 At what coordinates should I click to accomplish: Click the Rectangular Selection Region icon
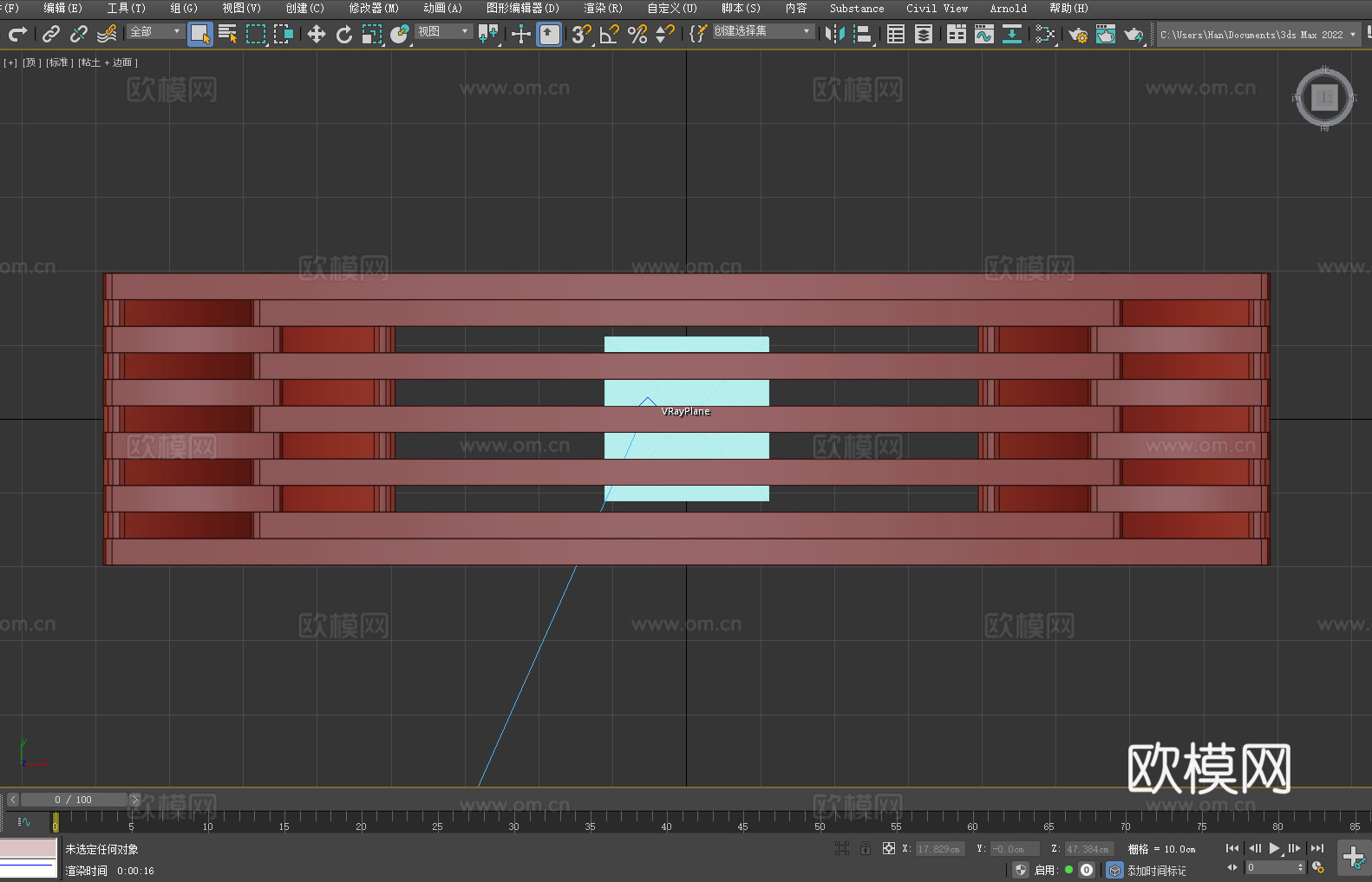point(256,34)
